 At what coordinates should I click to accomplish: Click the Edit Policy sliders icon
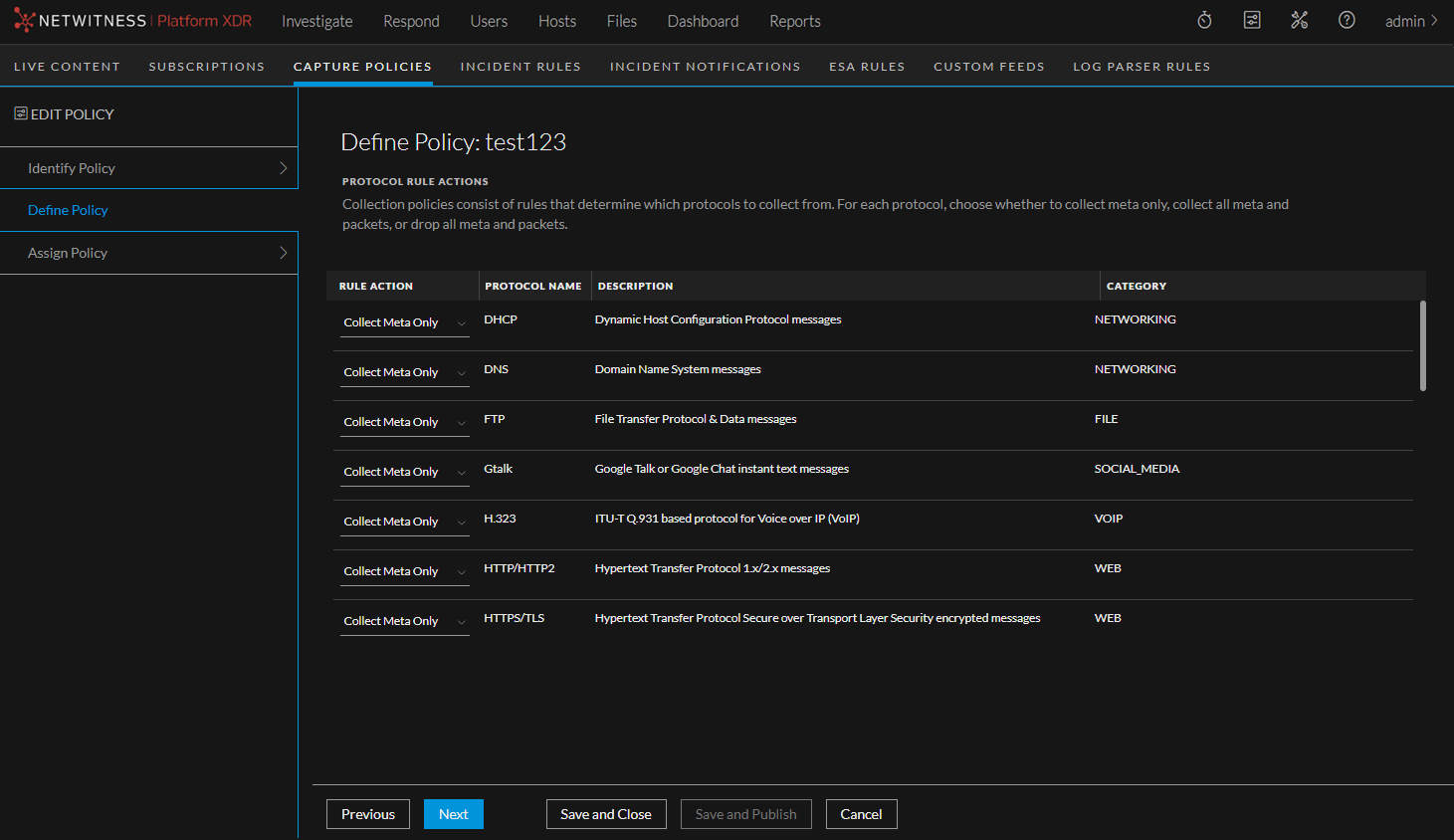click(20, 113)
